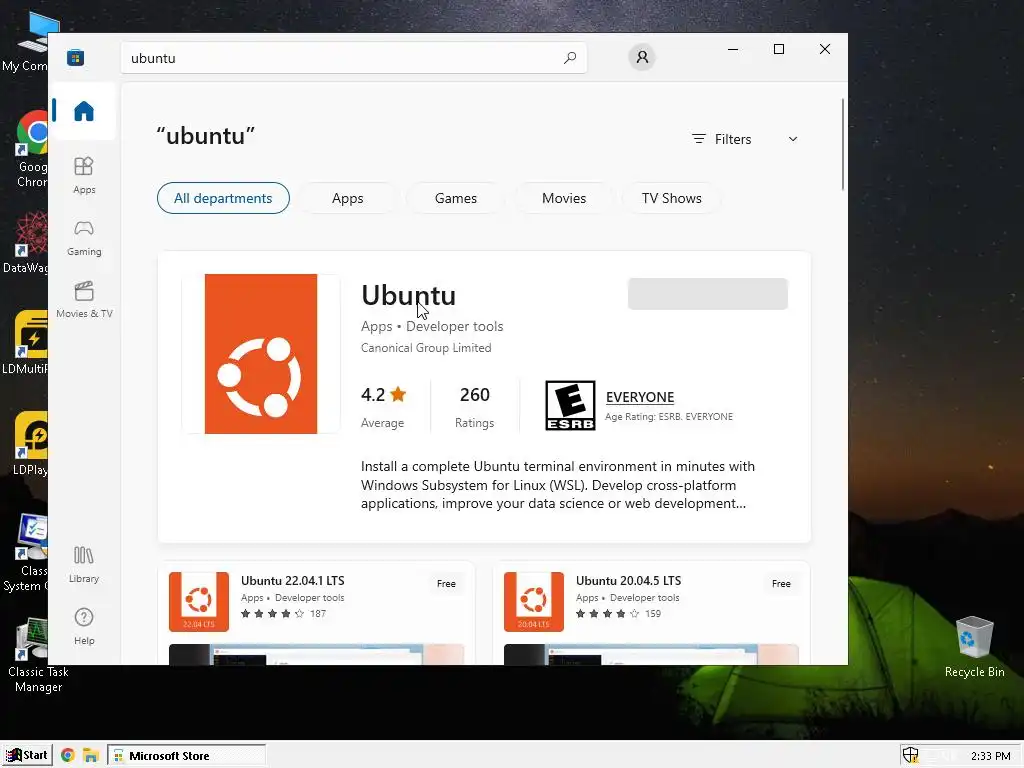Click the Ubuntu app title
Screen dimensions: 1024x768
coord(409,295)
